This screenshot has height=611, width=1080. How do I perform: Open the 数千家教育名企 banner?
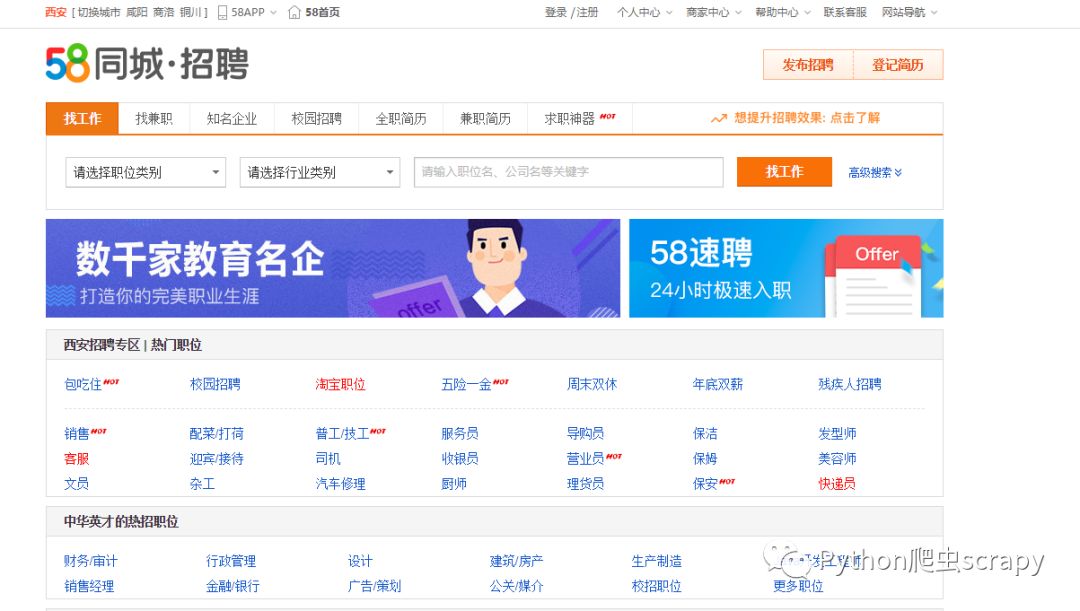click(x=333, y=268)
